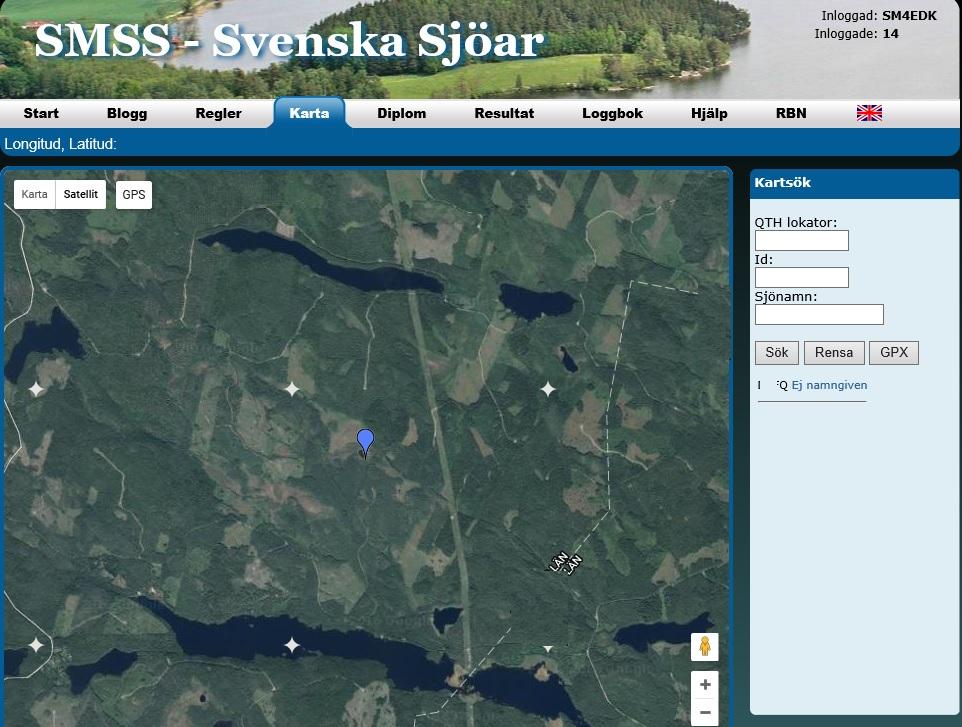The image size is (962, 727).
Task: Open the Resultat tab
Action: pos(504,113)
